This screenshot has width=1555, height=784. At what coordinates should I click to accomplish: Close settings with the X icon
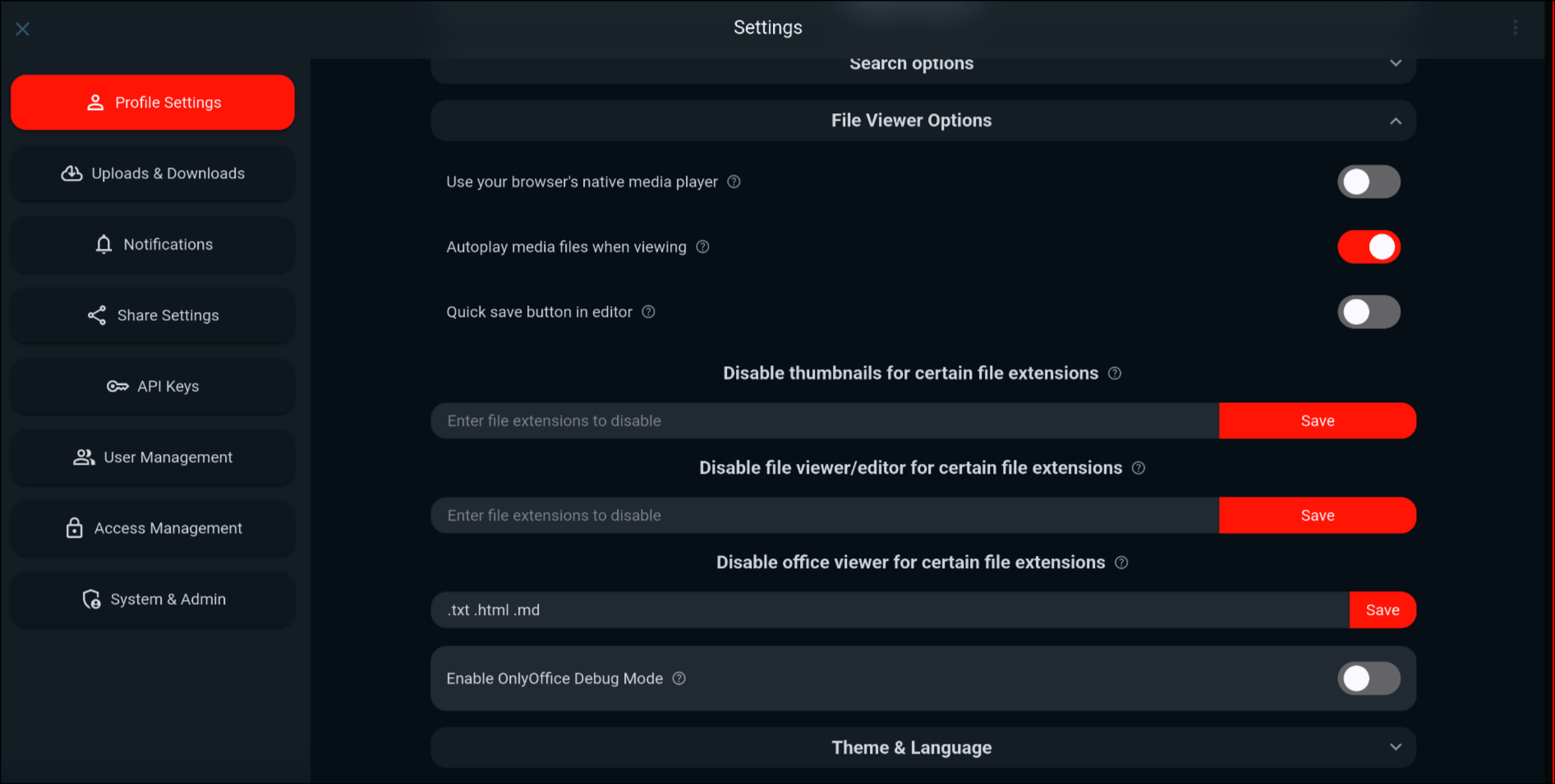22,30
